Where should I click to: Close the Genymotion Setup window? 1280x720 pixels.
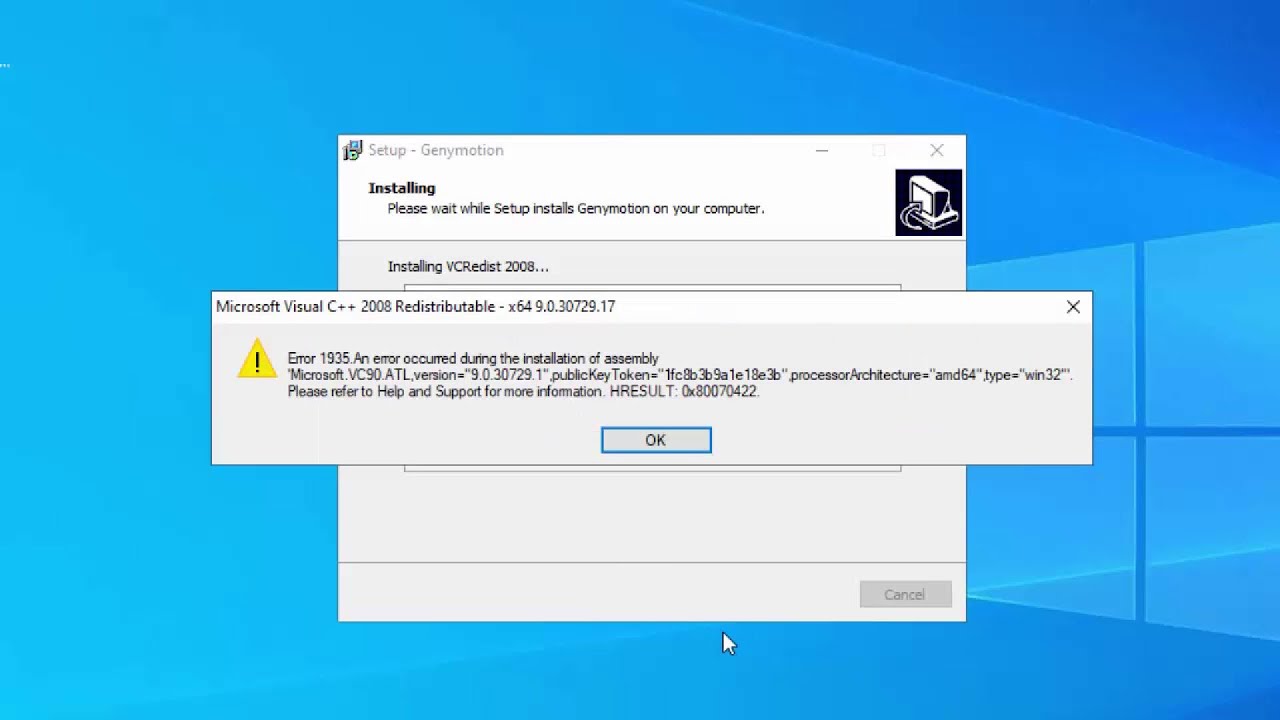tap(937, 151)
